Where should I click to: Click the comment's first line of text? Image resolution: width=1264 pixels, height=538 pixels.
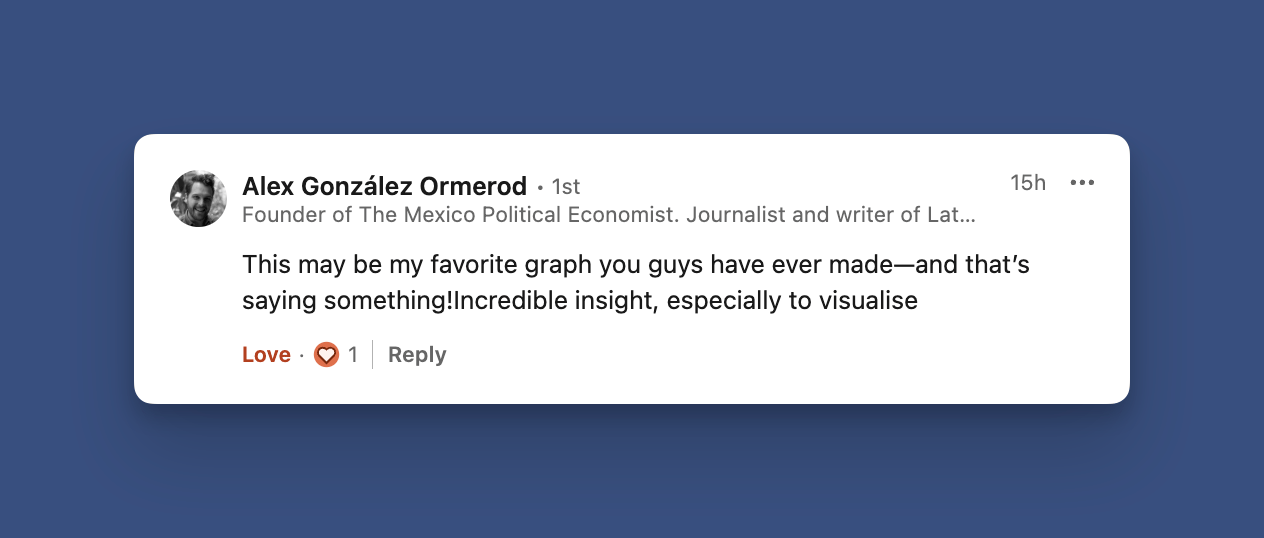(x=635, y=267)
